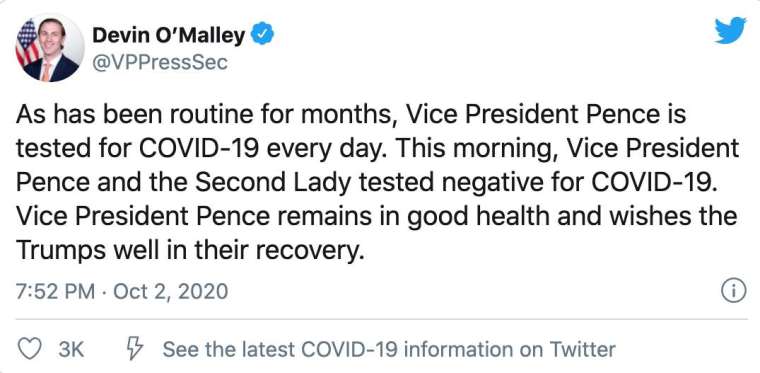Open Devin O'Malley's profile photo

click(50, 47)
